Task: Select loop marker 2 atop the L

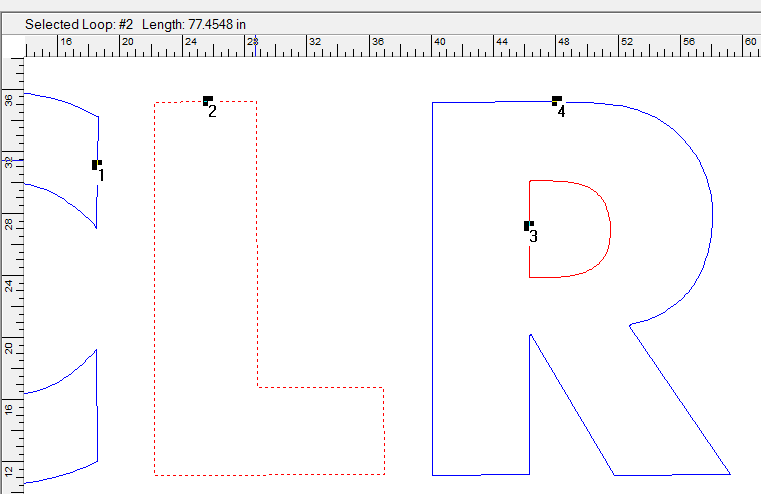Action: (x=207, y=100)
